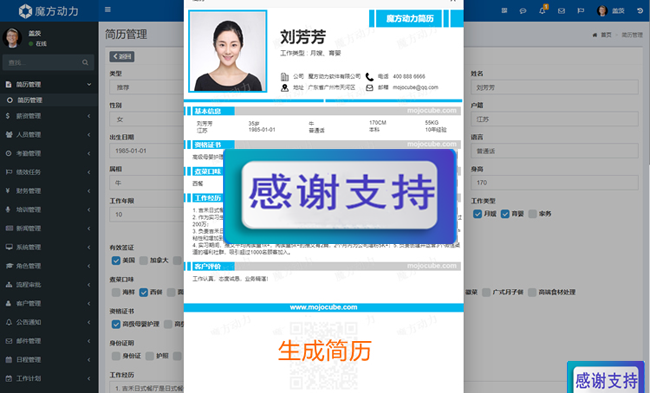Open the notification bell in header
The width and height of the screenshot is (650, 393).
coord(542,11)
